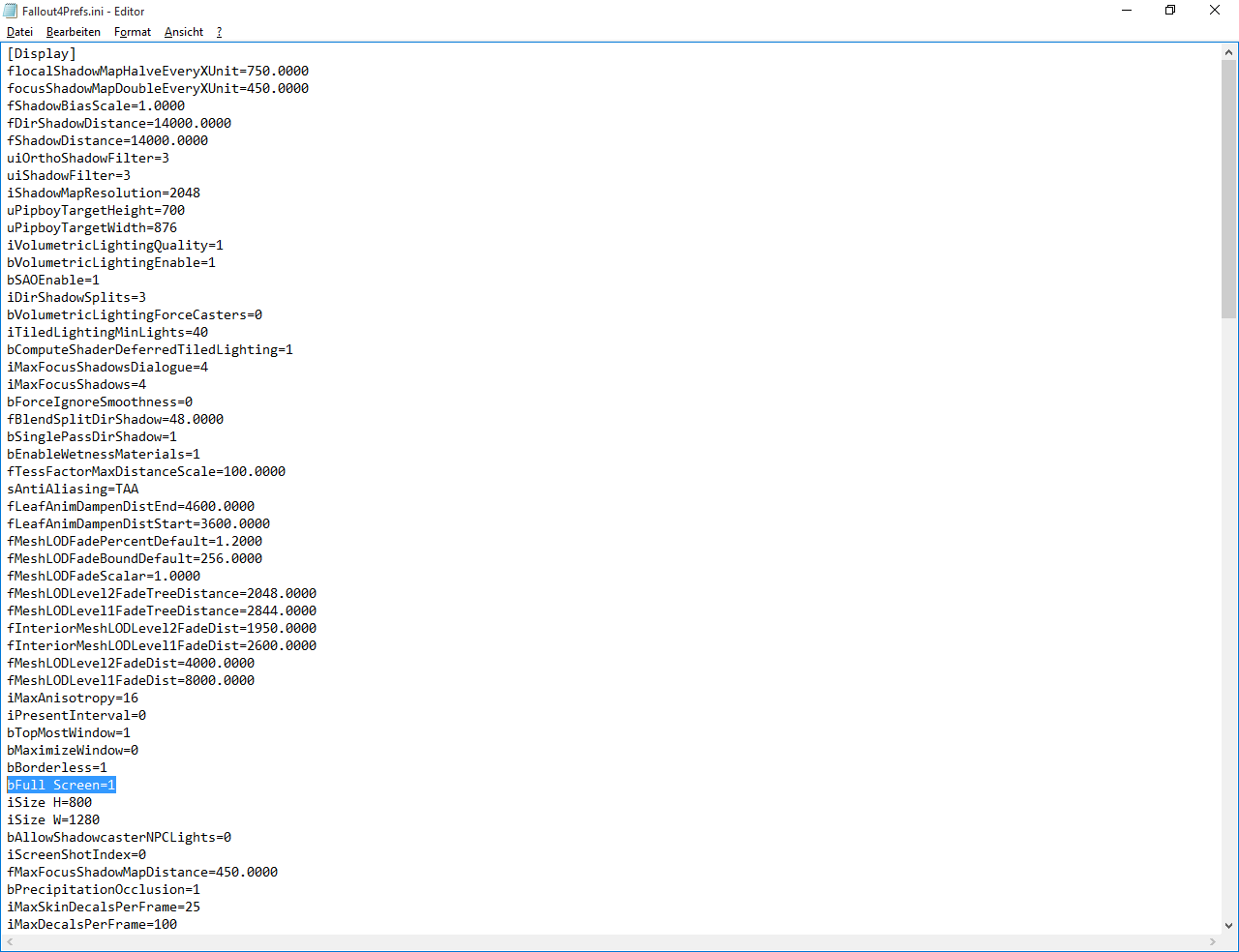1239x952 pixels.
Task: Click line fLeafAnimDampenDistStart=3600.0000
Action: click(138, 523)
